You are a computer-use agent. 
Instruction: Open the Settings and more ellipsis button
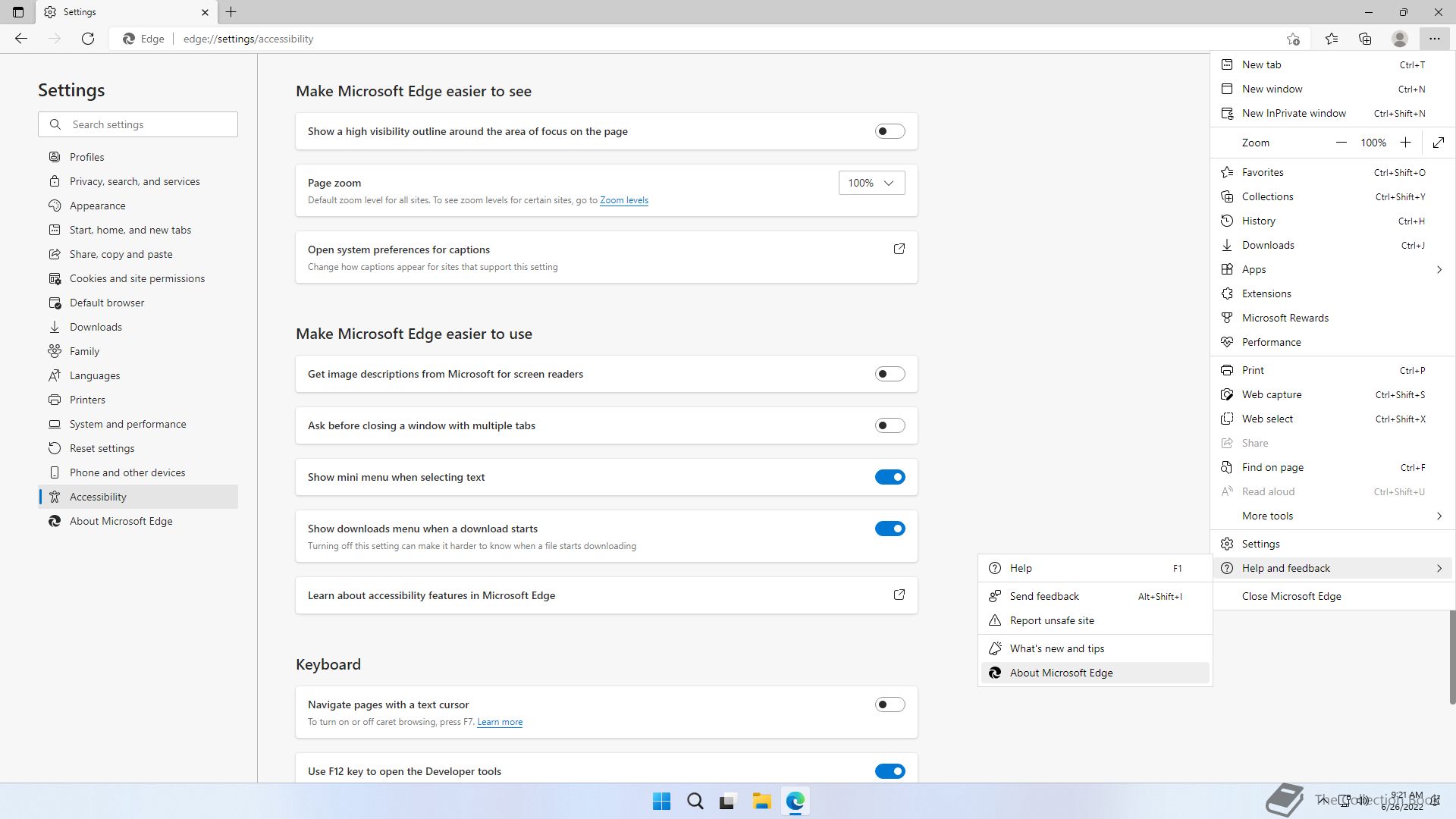1434,39
